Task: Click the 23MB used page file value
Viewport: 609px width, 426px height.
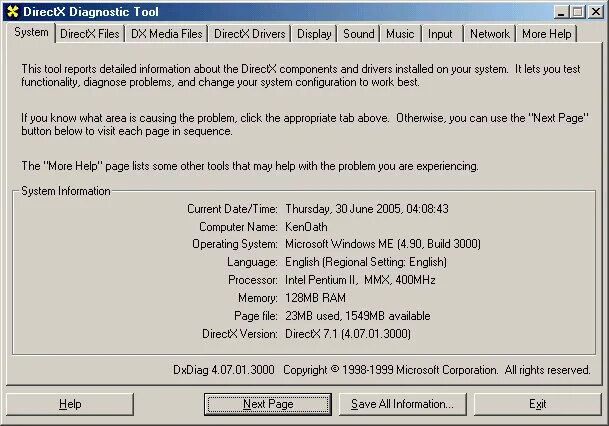Action: (358, 316)
